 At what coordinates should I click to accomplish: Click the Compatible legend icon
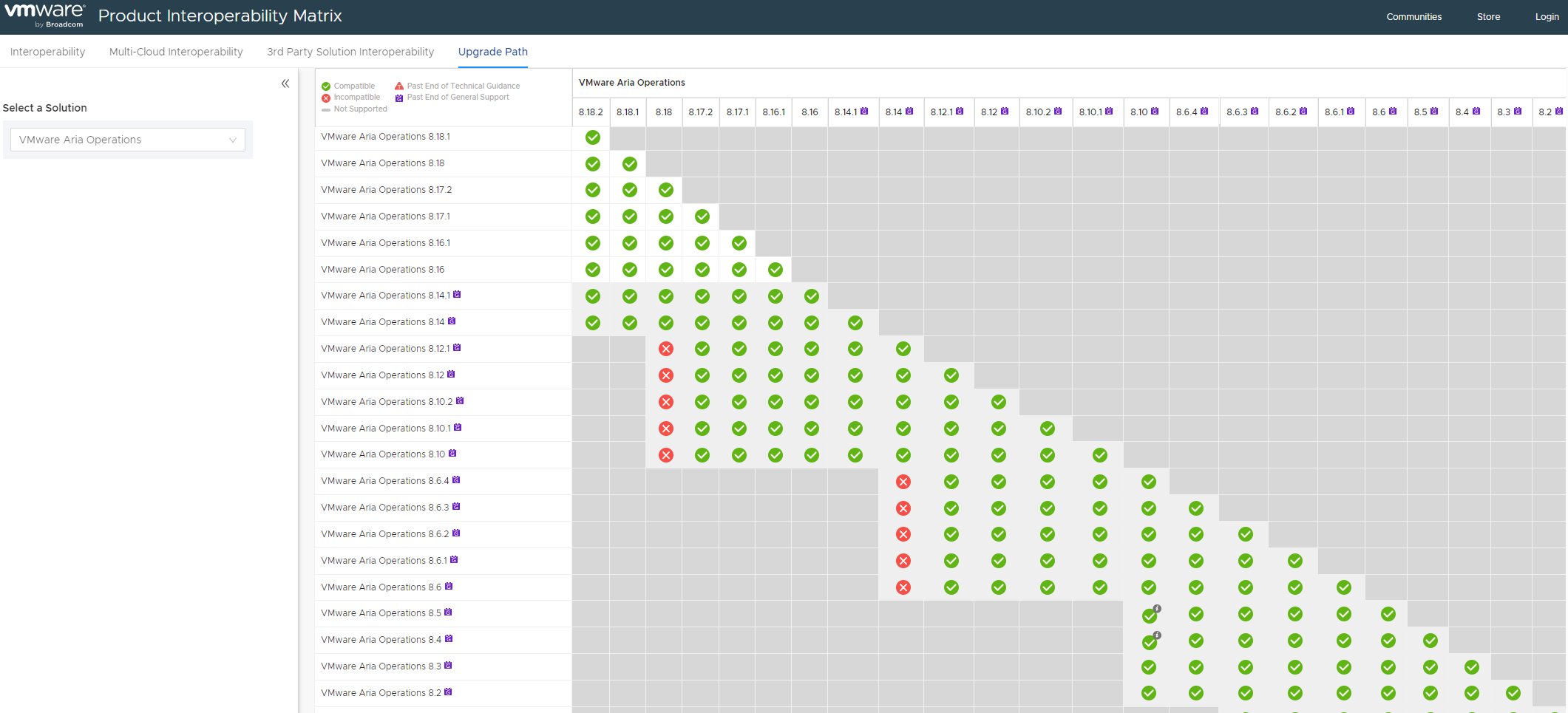326,86
